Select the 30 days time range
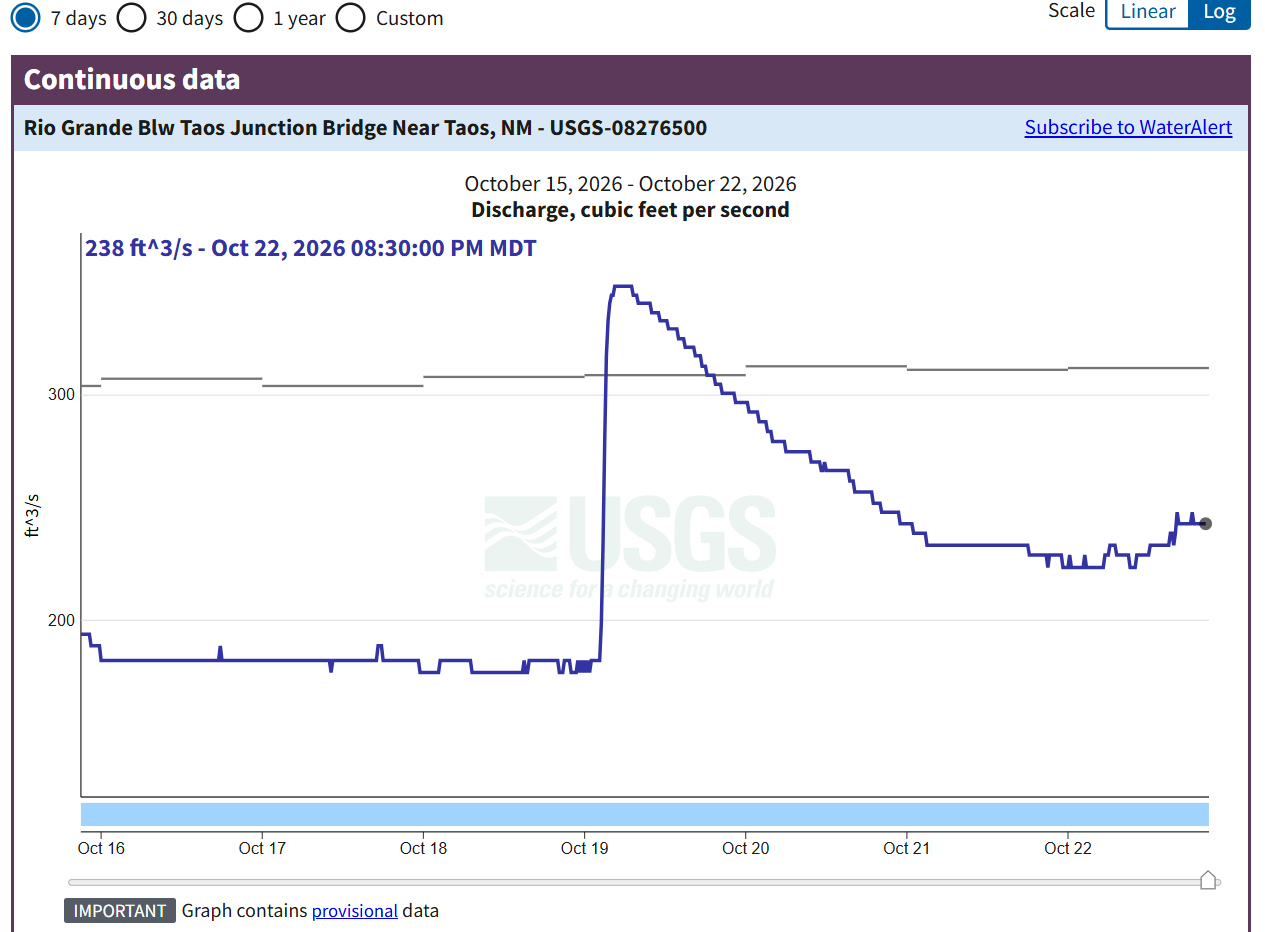The image size is (1265, 932). tap(132, 18)
